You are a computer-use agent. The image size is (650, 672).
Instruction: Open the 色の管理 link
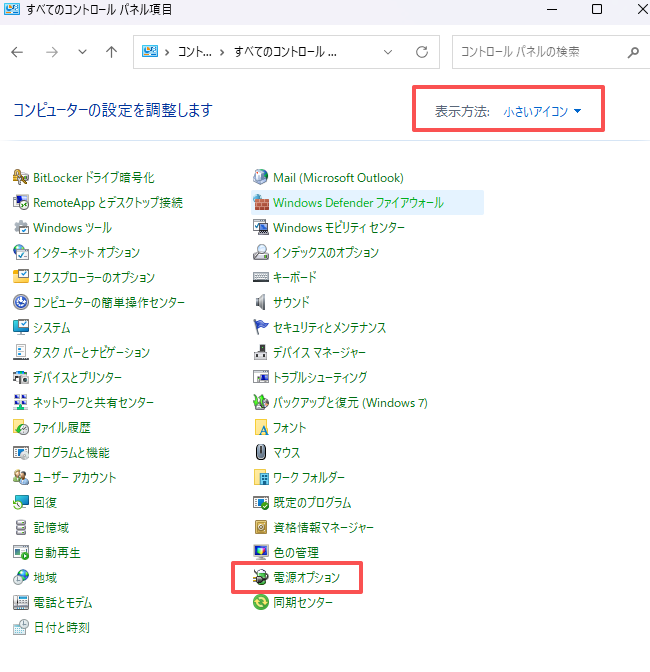point(296,552)
